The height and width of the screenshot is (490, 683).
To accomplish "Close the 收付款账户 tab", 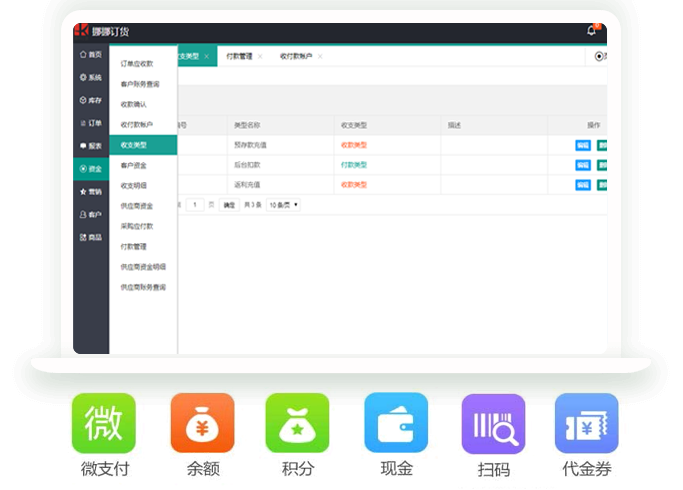I will [x=320, y=57].
